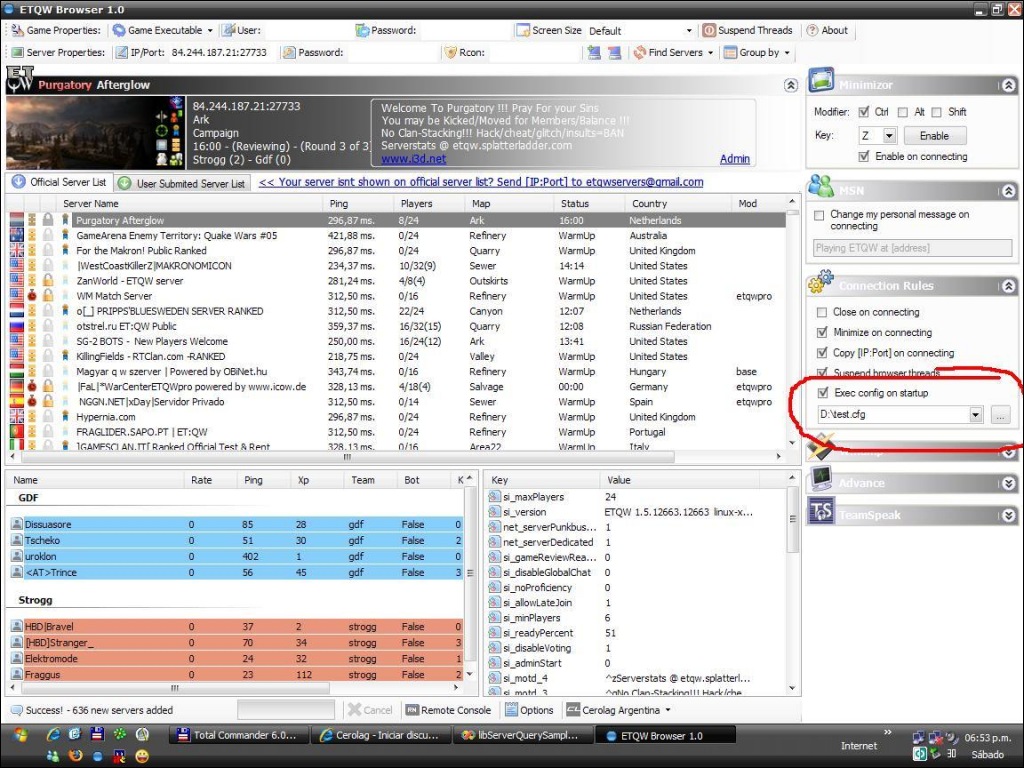
Task: Click the IP/Port edit icon
Action: point(121,52)
